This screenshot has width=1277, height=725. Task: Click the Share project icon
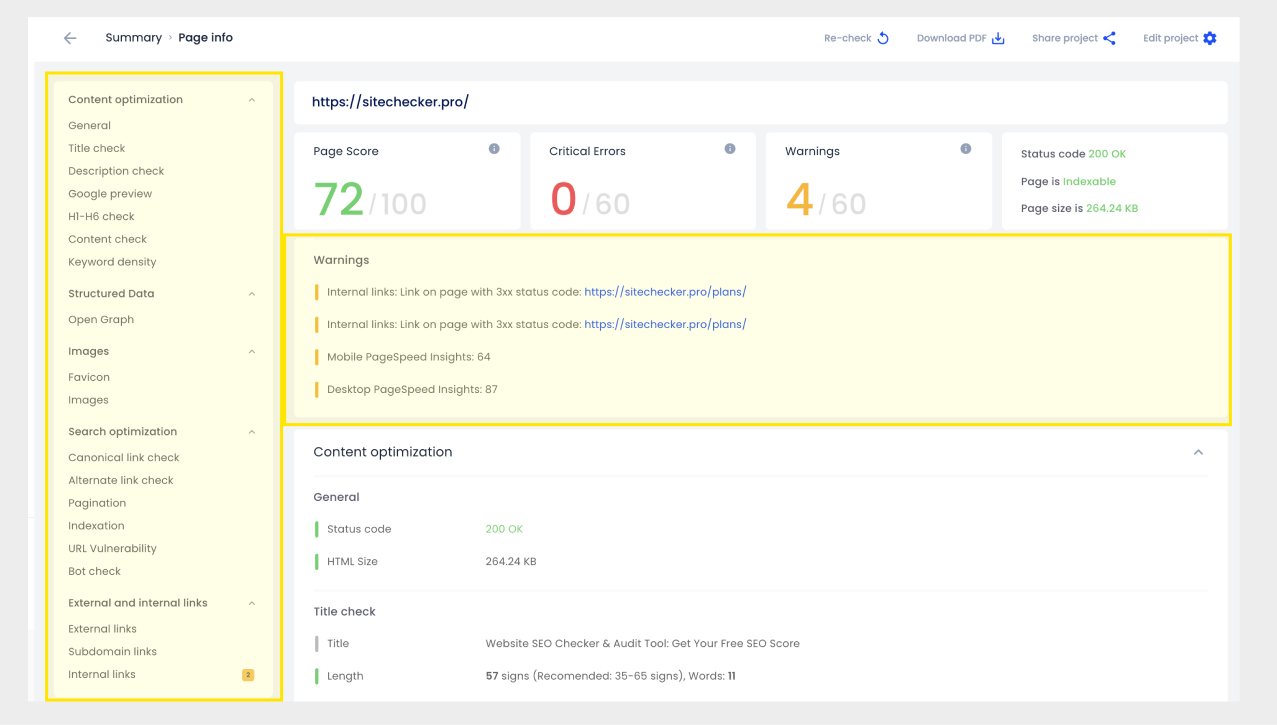click(1109, 38)
